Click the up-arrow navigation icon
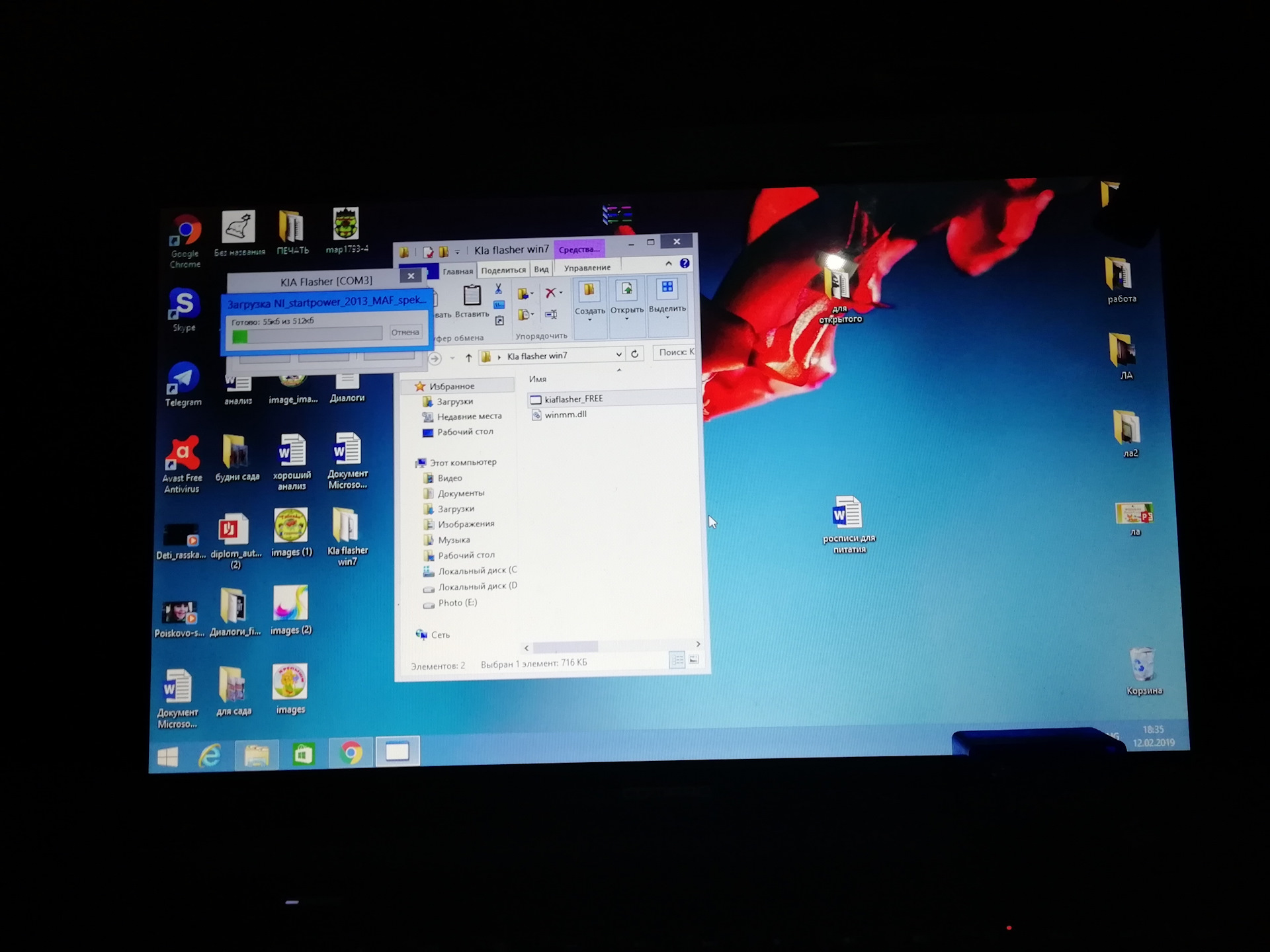The width and height of the screenshot is (1270, 952). coord(468,358)
